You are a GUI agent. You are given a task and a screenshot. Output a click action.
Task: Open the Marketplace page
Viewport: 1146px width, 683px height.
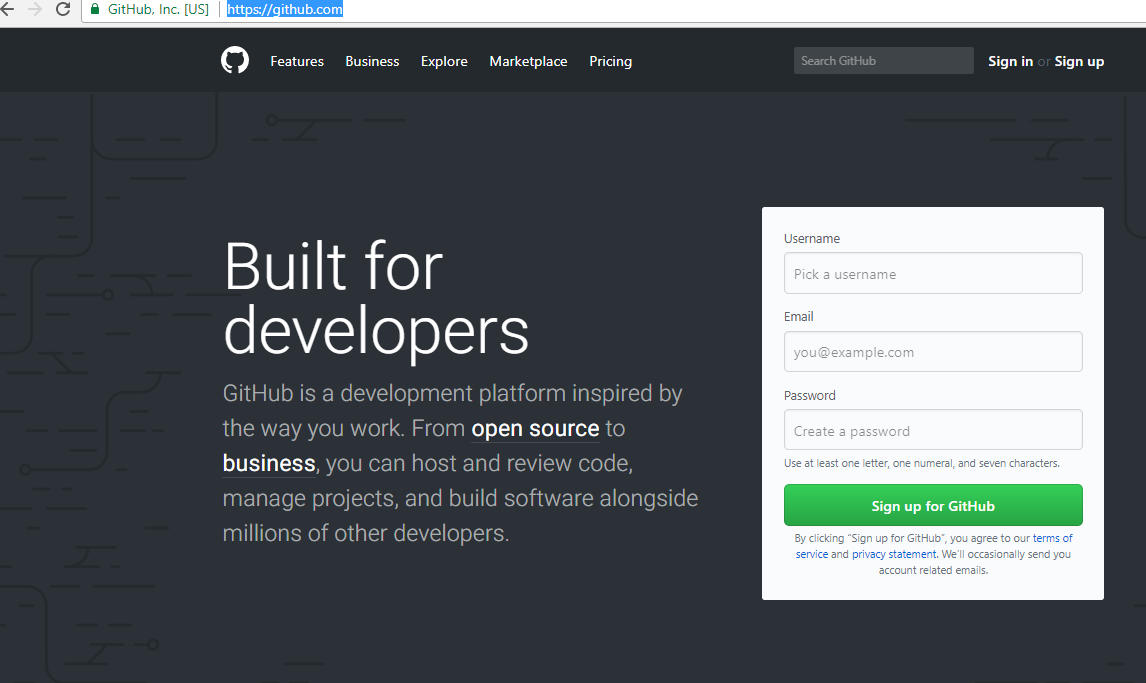[528, 61]
